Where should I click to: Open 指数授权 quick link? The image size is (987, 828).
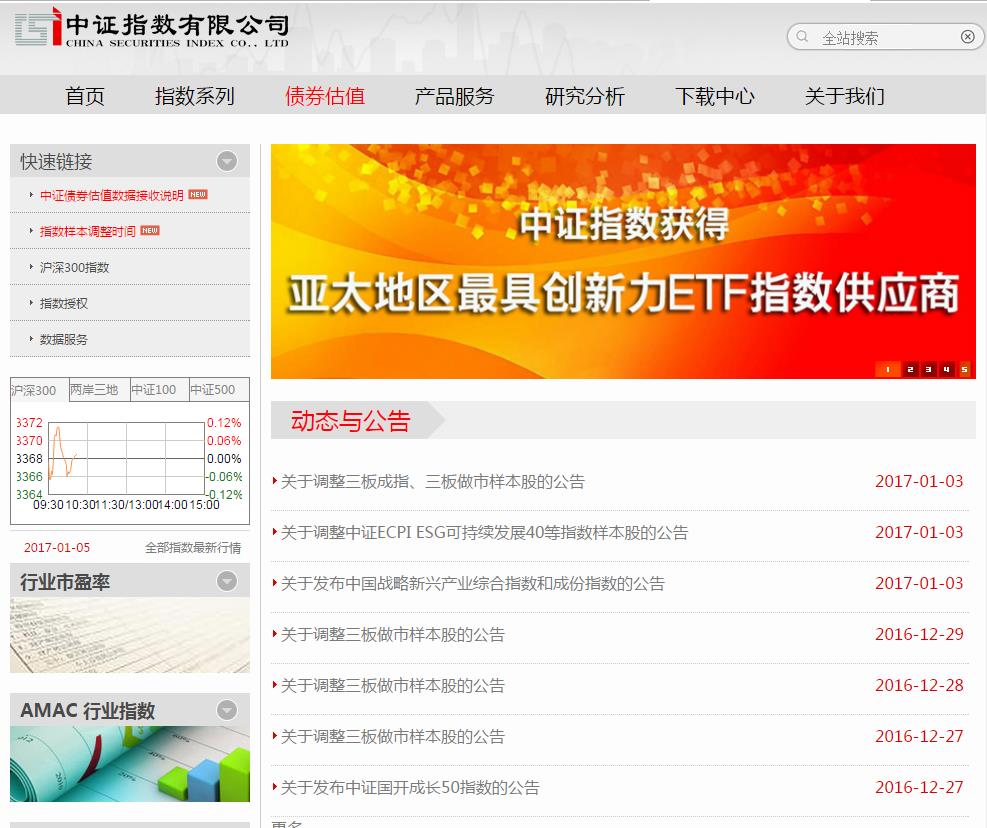click(64, 303)
